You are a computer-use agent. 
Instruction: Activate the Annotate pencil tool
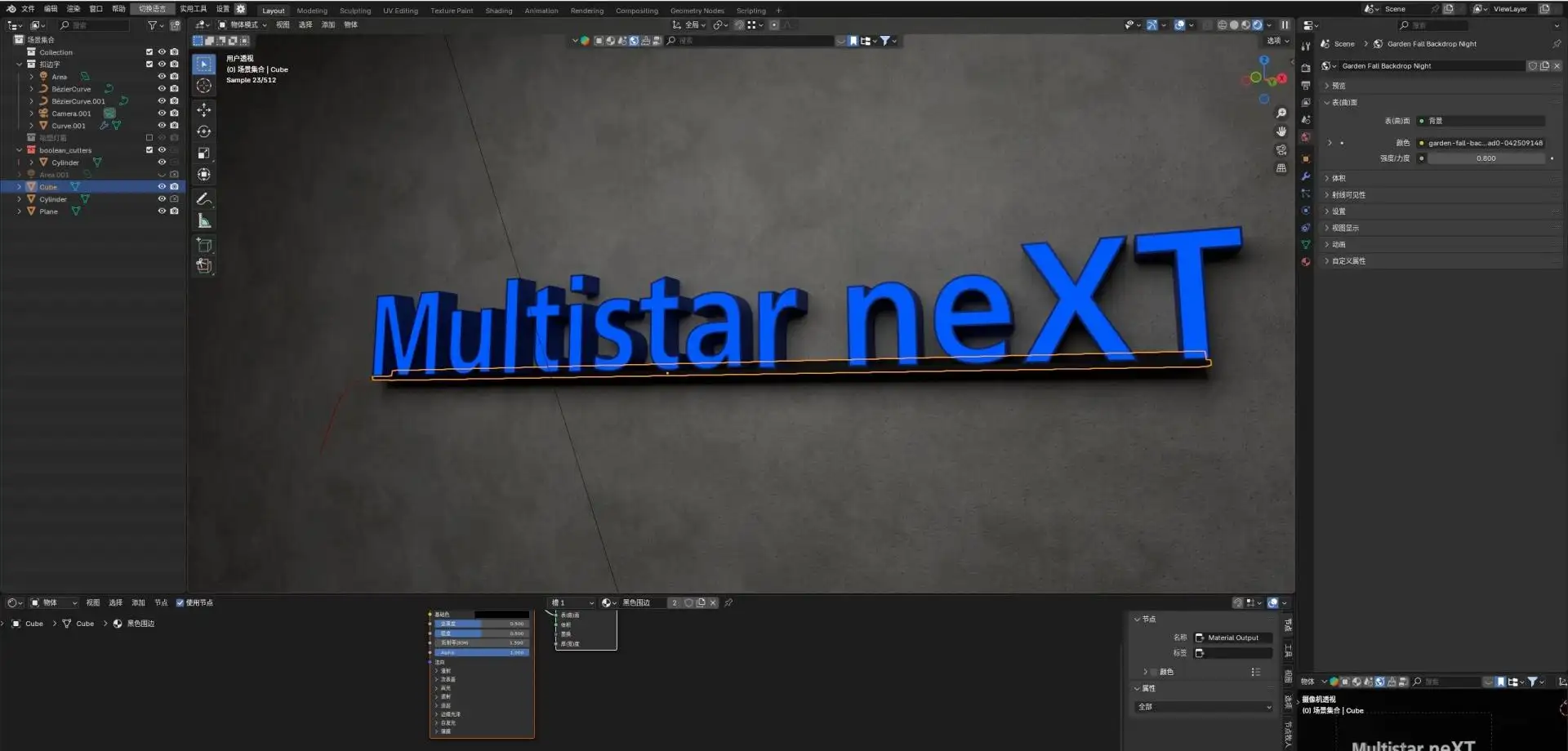tap(204, 198)
